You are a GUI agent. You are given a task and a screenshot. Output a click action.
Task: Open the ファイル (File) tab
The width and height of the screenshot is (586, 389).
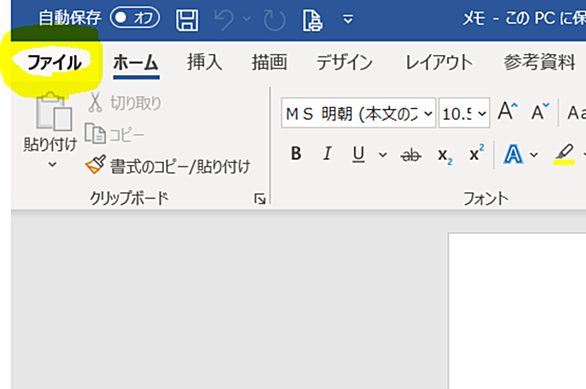point(54,62)
